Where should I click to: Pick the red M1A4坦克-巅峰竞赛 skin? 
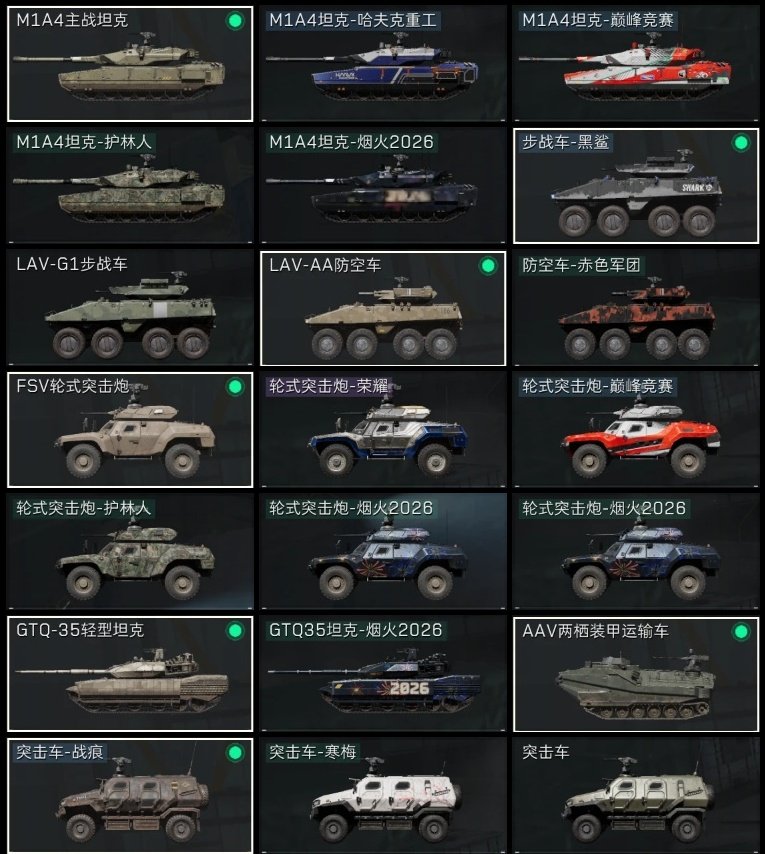pyautogui.click(x=636, y=64)
